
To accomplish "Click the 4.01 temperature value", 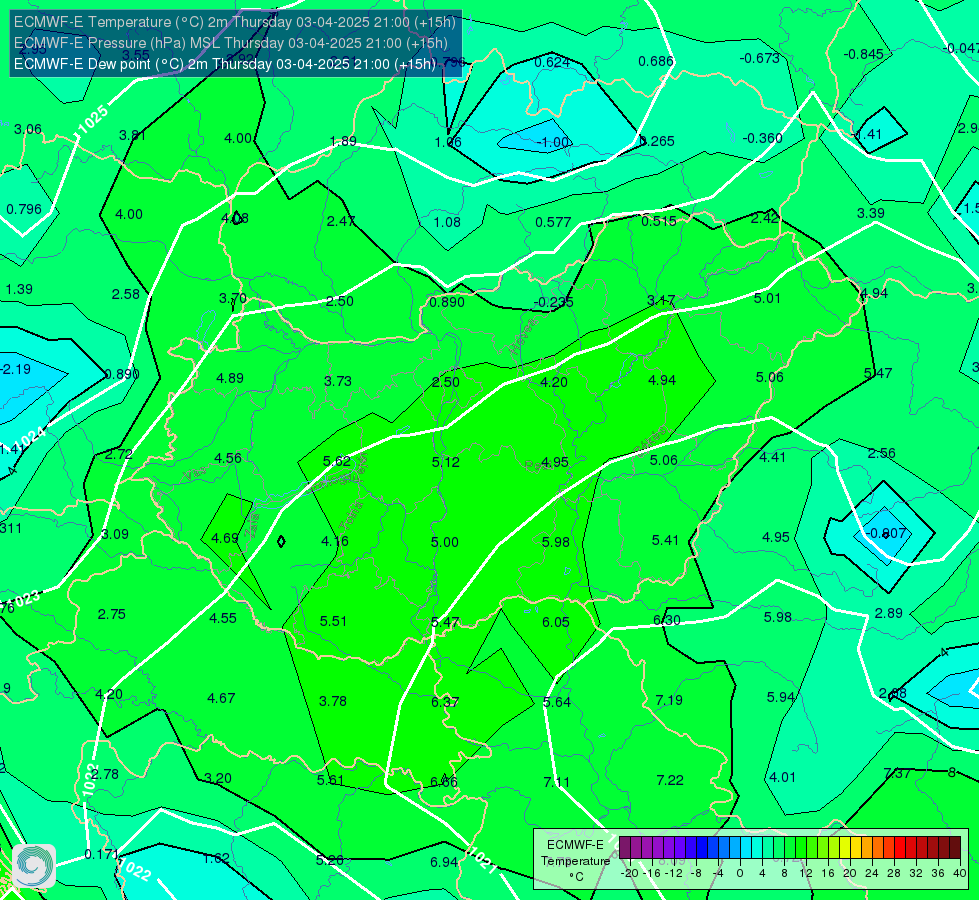I will click(782, 777).
